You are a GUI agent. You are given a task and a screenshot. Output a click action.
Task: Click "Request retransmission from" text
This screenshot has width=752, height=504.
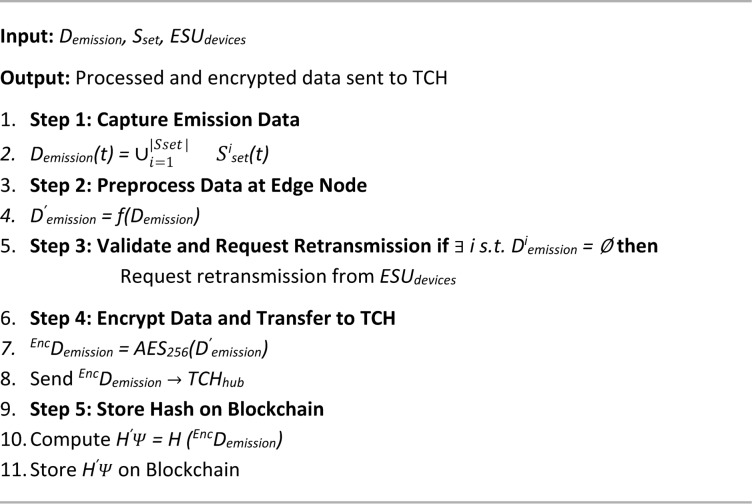click(247, 276)
